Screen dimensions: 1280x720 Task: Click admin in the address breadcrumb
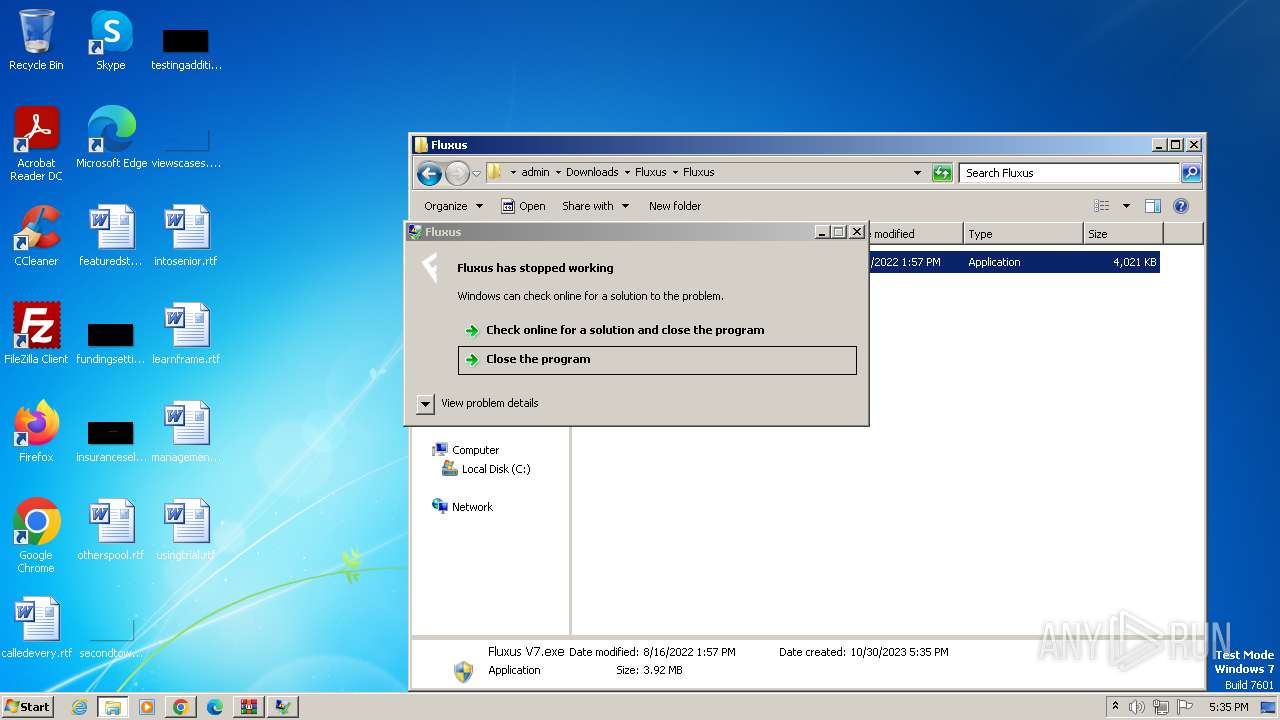pos(535,172)
